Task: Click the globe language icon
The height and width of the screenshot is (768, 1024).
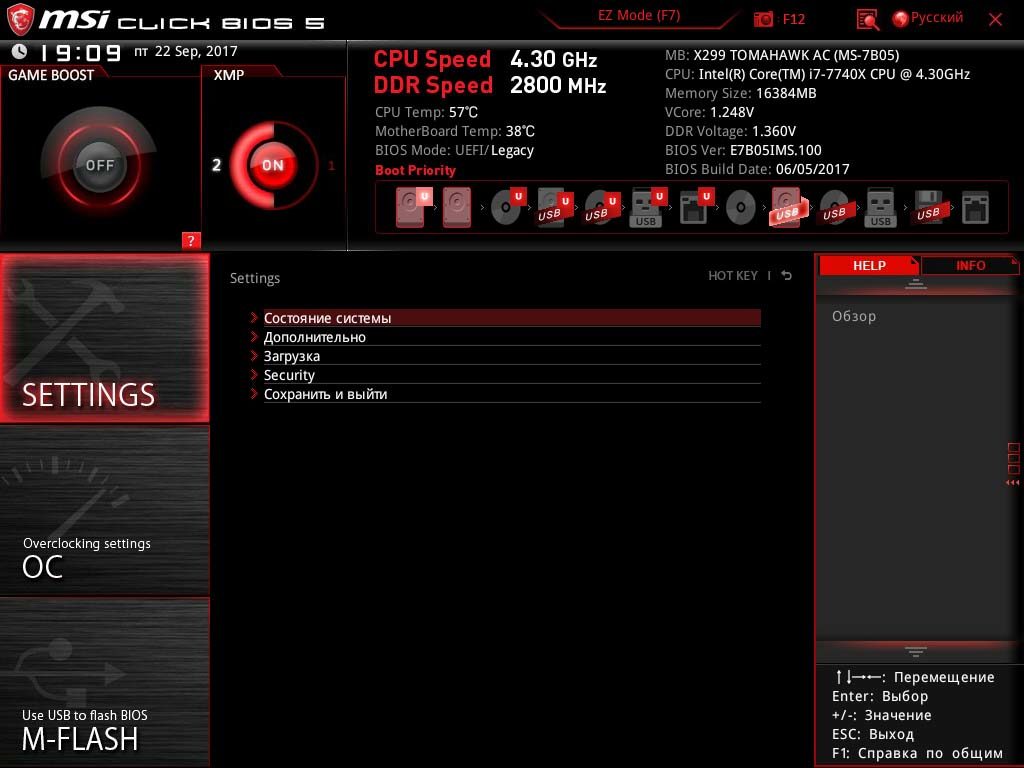Action: coord(900,19)
